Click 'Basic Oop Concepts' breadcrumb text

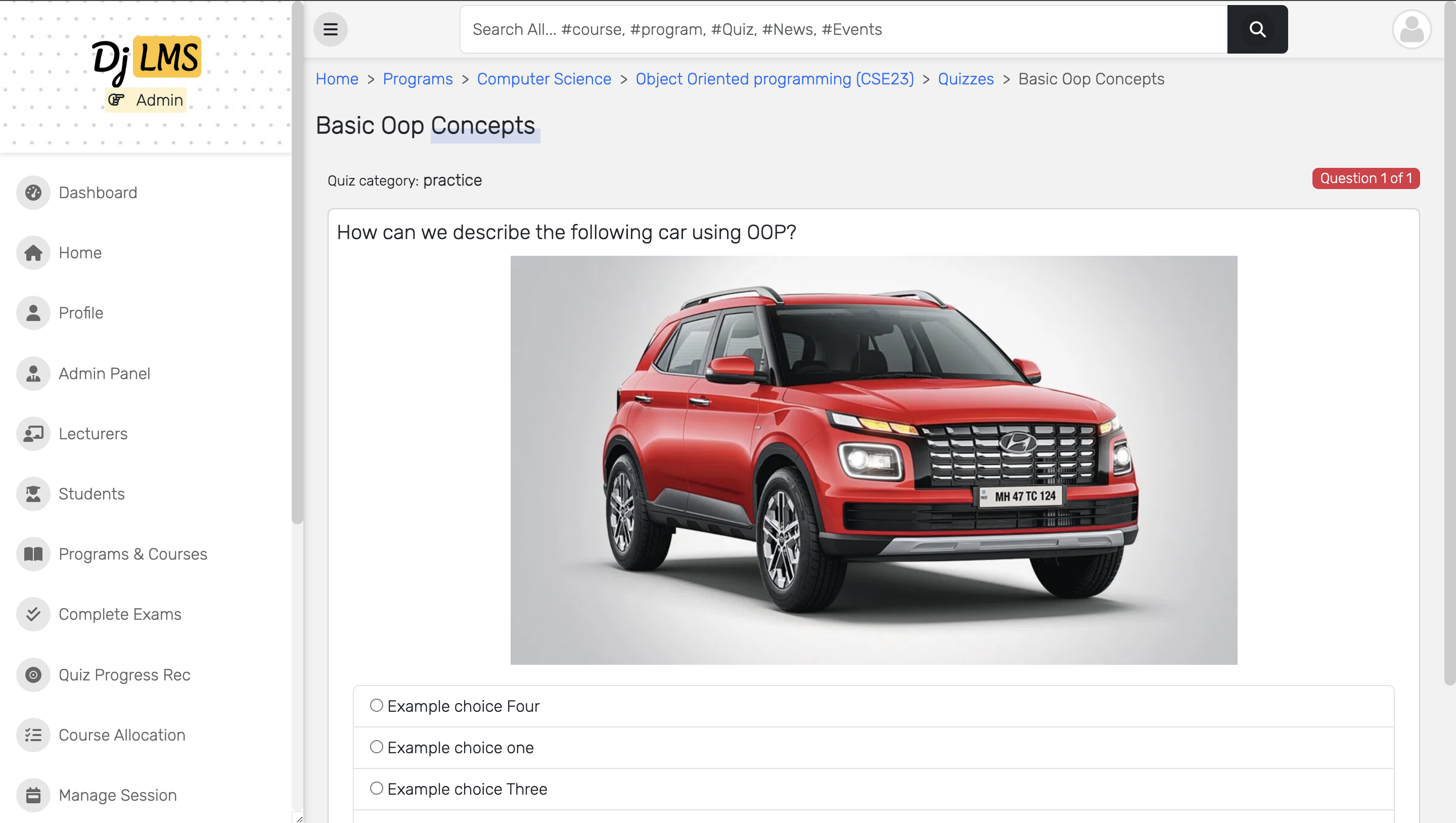point(1091,79)
